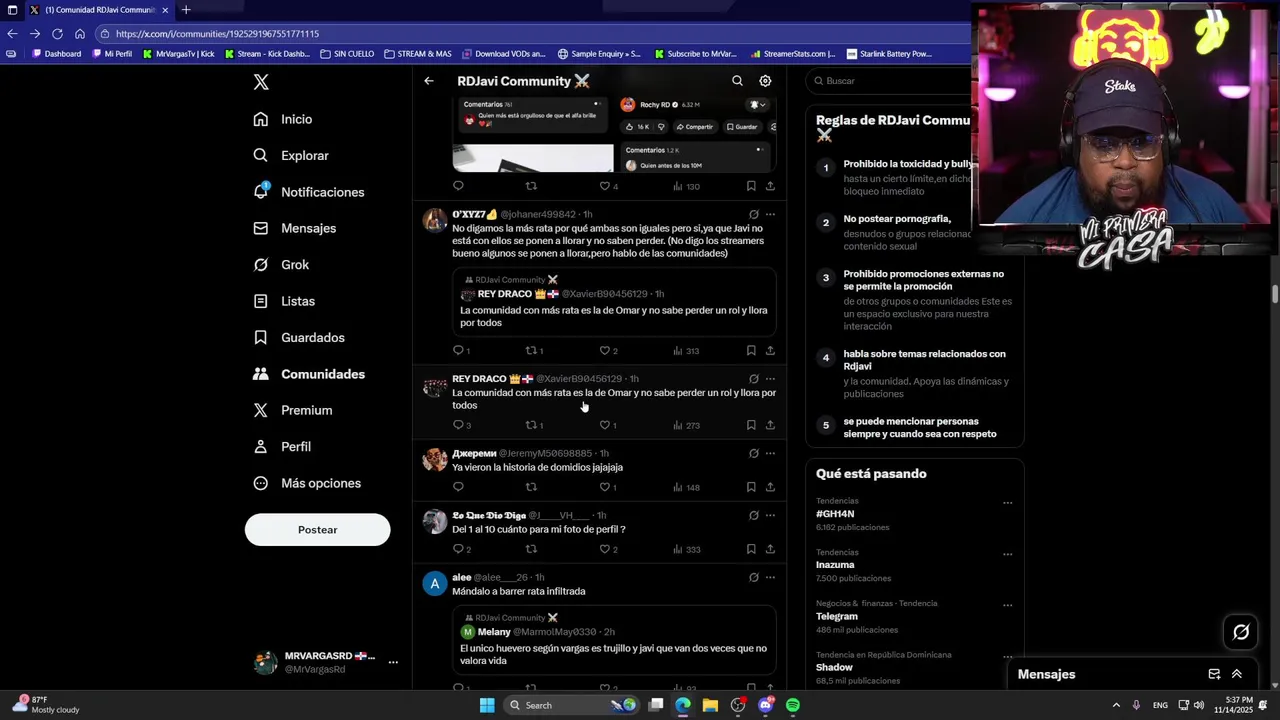Open more options on REY DRACO post

(770, 379)
